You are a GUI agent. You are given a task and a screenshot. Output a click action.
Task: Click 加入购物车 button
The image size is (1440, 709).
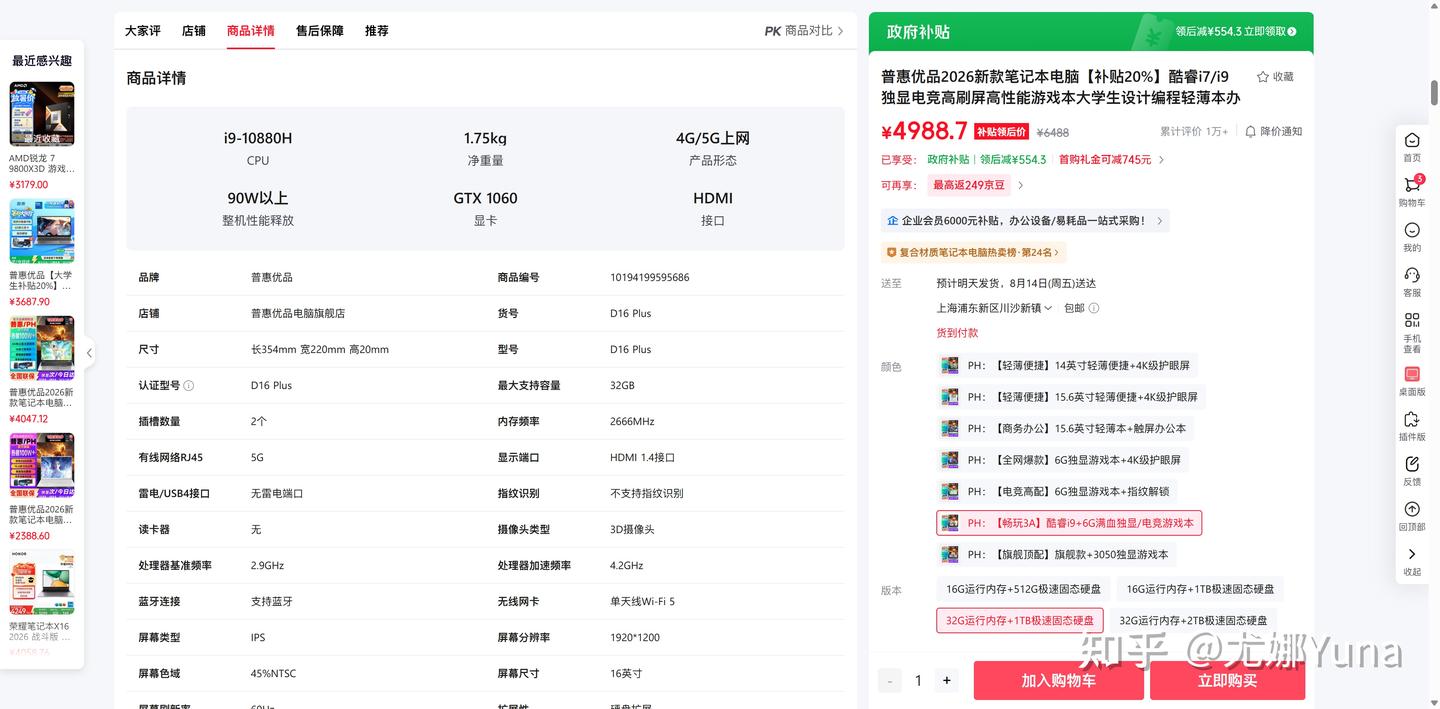click(x=1058, y=680)
